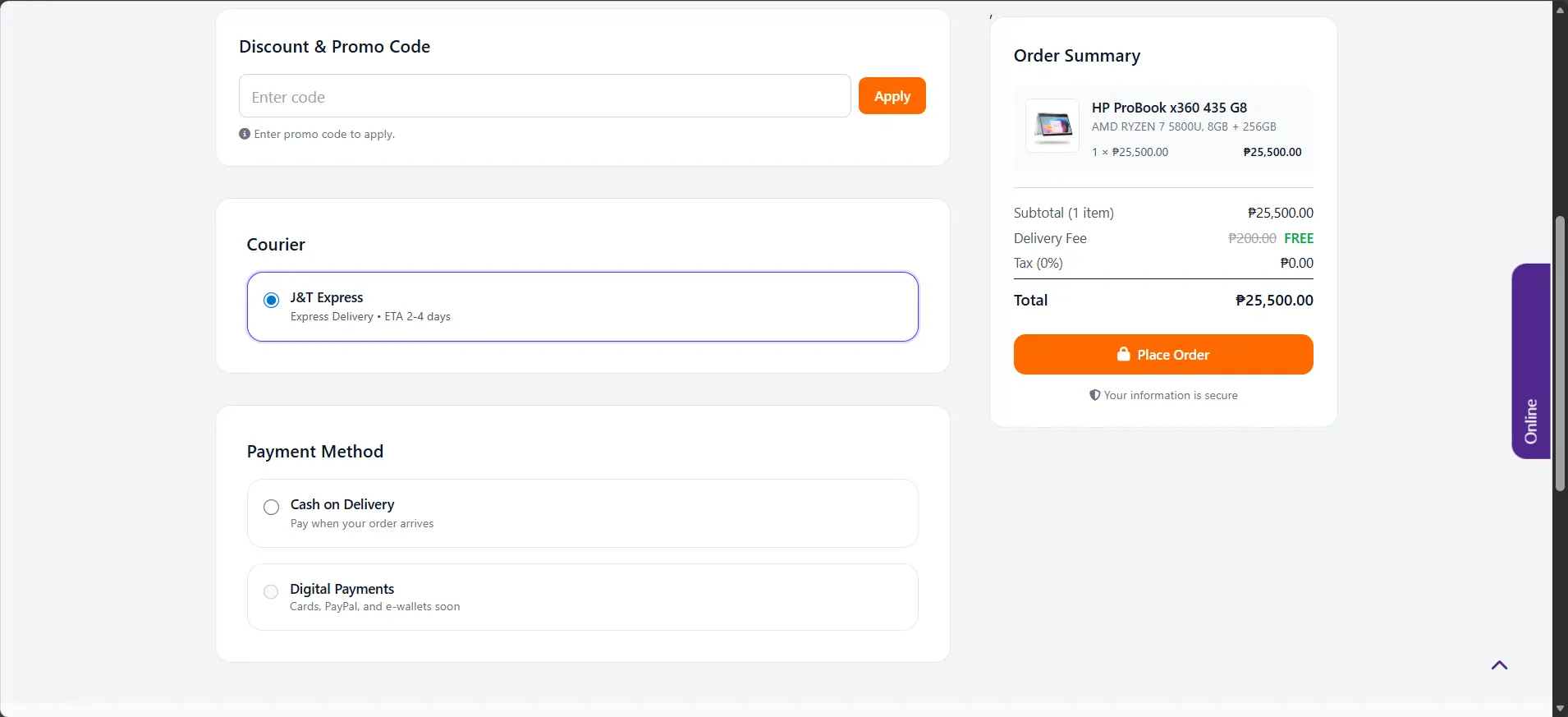
Task: Click the scrollbar up arrow
Action: click(1560, 8)
